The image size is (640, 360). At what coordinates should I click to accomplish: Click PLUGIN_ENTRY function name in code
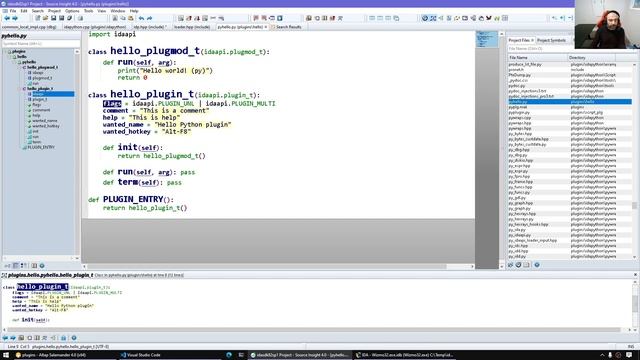pos(133,199)
